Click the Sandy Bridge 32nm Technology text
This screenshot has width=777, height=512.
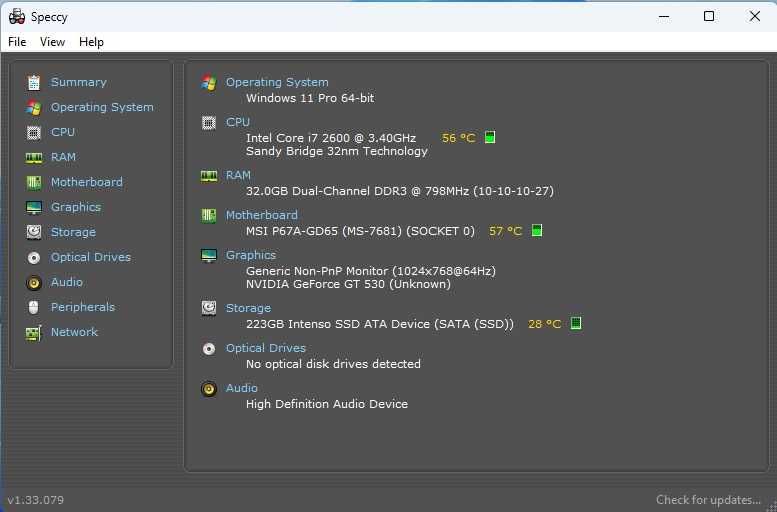click(x=337, y=151)
